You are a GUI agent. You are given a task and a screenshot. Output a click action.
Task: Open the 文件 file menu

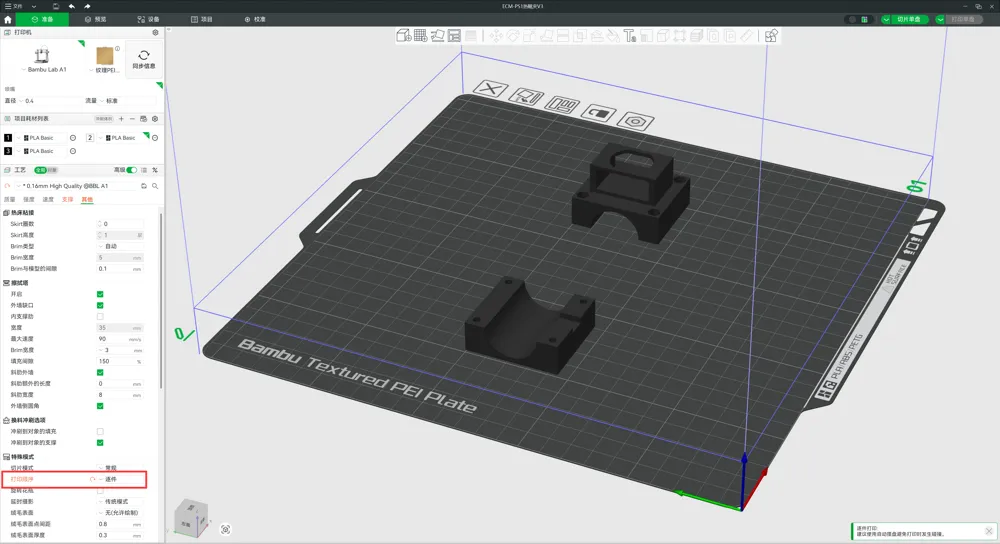point(14,6)
